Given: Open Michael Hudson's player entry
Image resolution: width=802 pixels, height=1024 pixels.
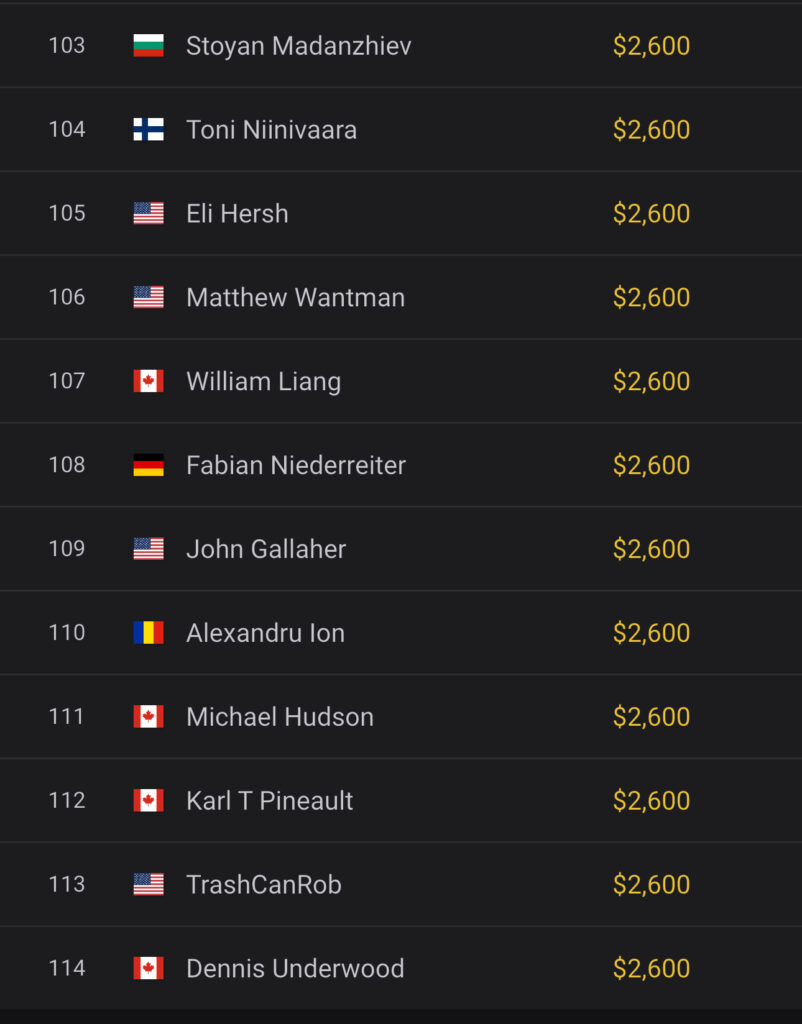Looking at the screenshot, I should point(279,717).
